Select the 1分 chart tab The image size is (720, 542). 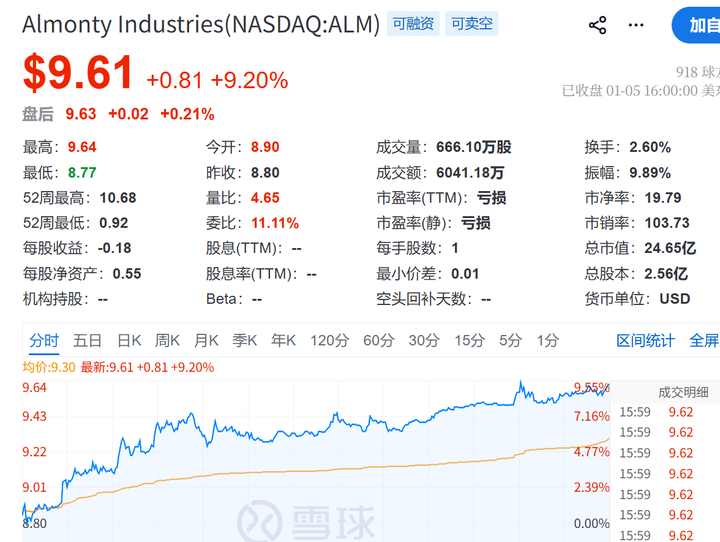coord(548,341)
